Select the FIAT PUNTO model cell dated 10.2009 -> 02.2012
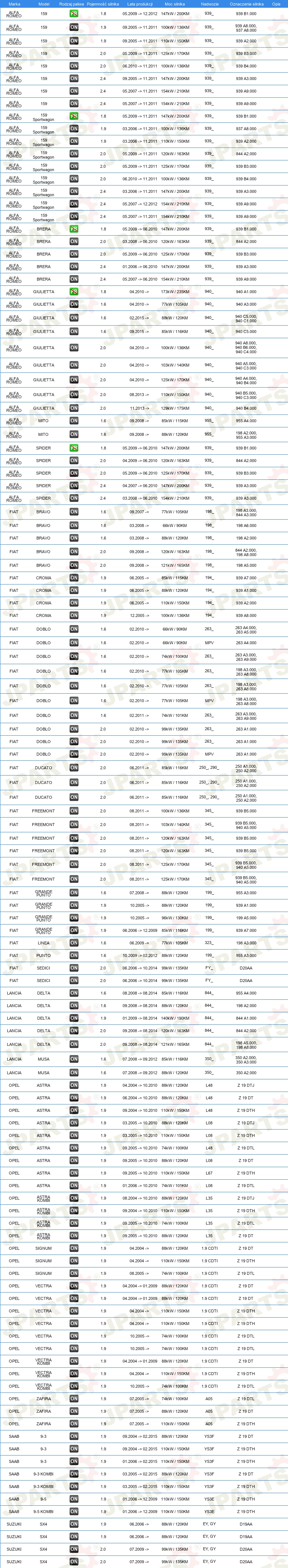The height and width of the screenshot is (1568, 288). (44, 955)
